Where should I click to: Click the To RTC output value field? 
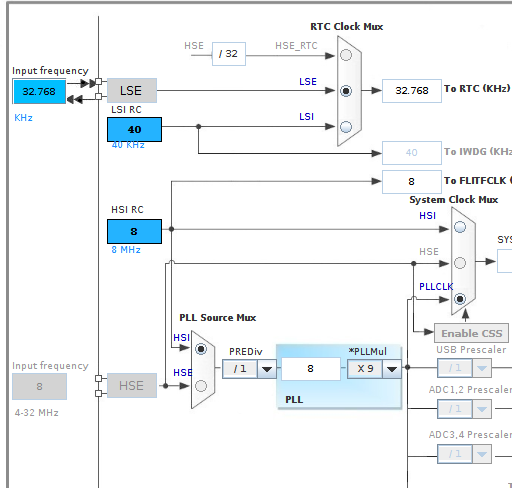[x=412, y=91]
